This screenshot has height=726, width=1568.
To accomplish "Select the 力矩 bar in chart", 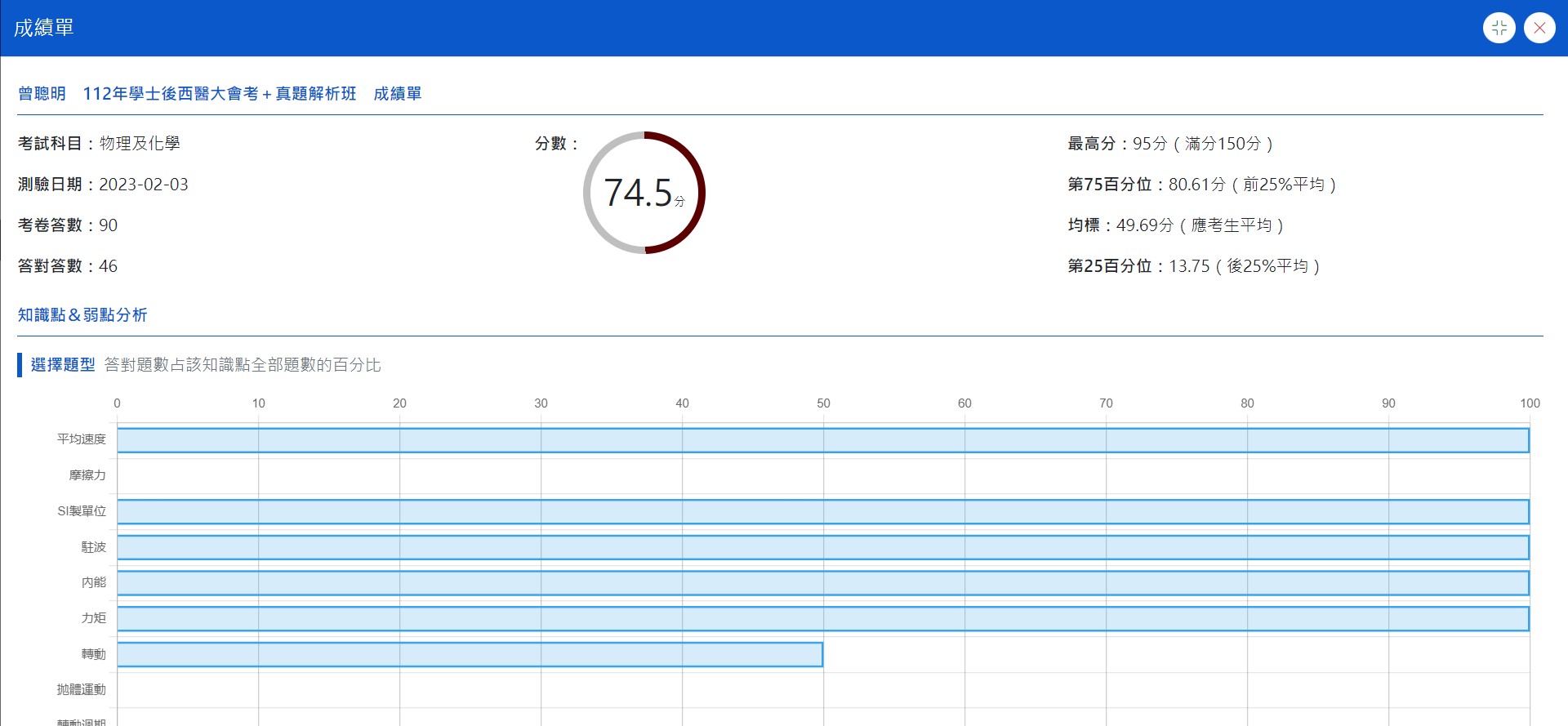I will click(x=823, y=619).
